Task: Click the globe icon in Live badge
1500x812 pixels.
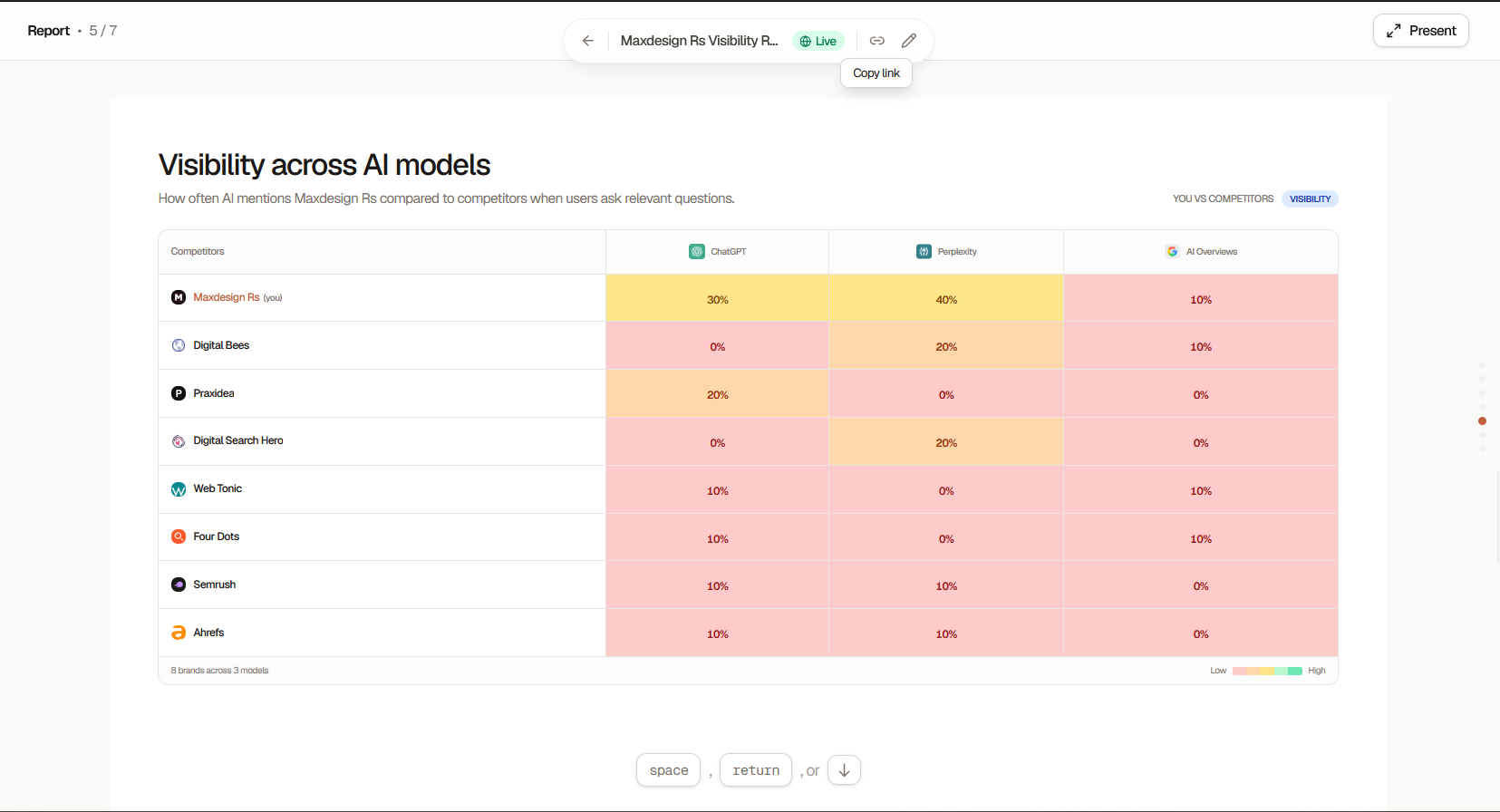Action: tap(805, 42)
